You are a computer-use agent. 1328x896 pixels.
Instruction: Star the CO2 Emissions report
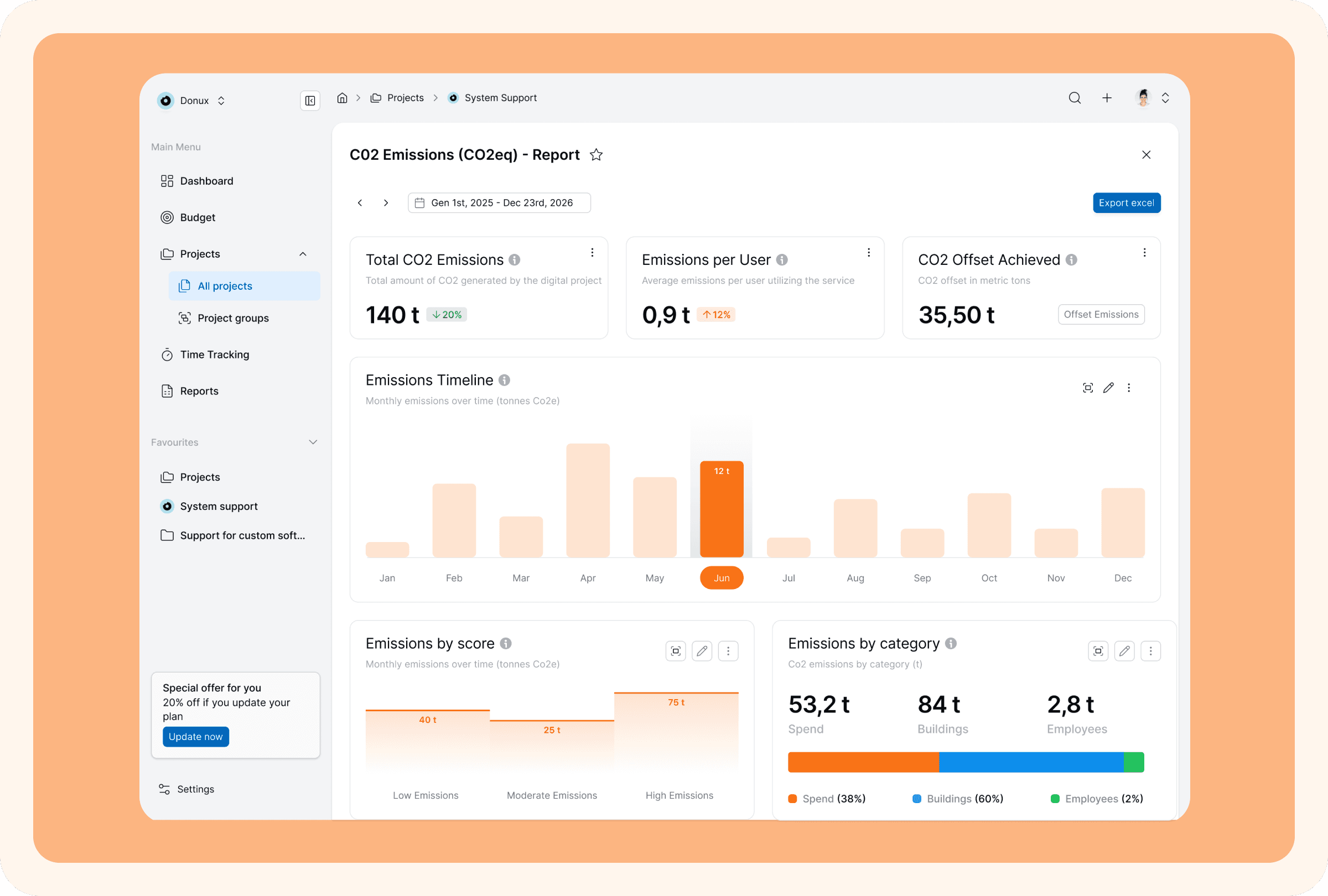[x=596, y=155]
